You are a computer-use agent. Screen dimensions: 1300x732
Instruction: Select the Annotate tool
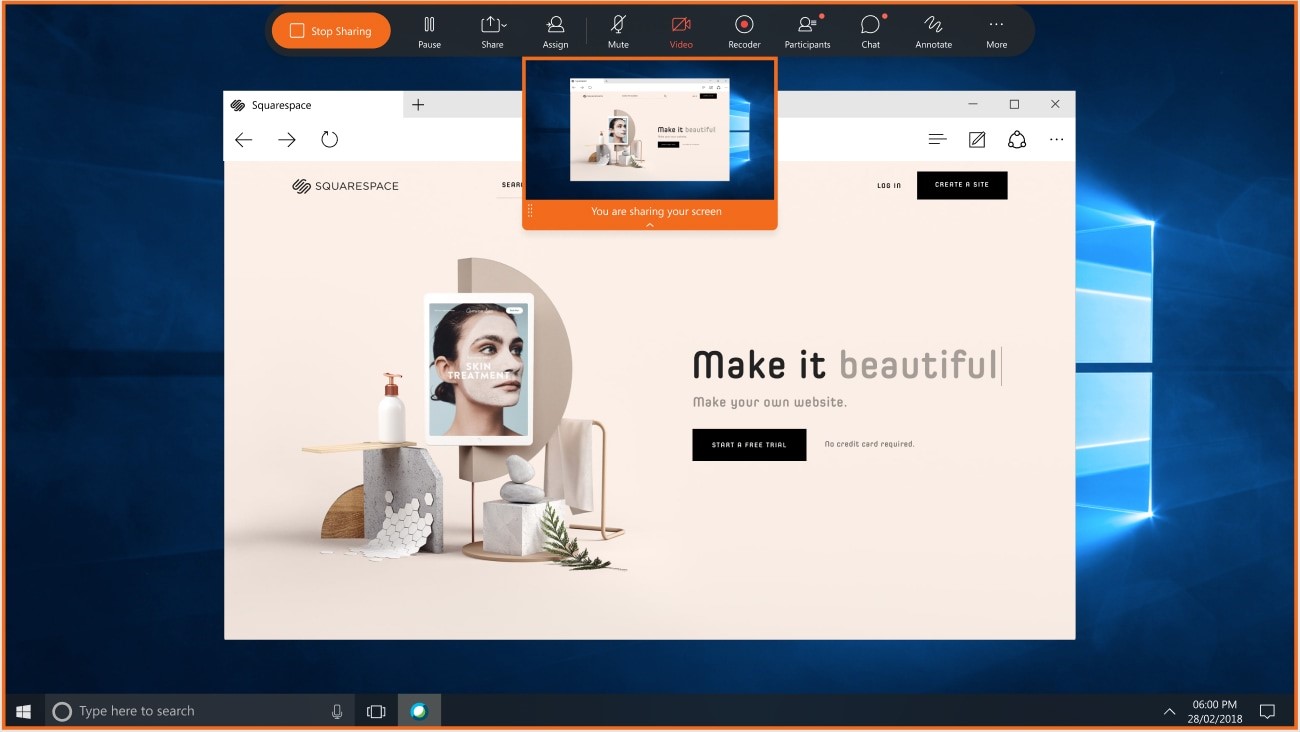(933, 31)
